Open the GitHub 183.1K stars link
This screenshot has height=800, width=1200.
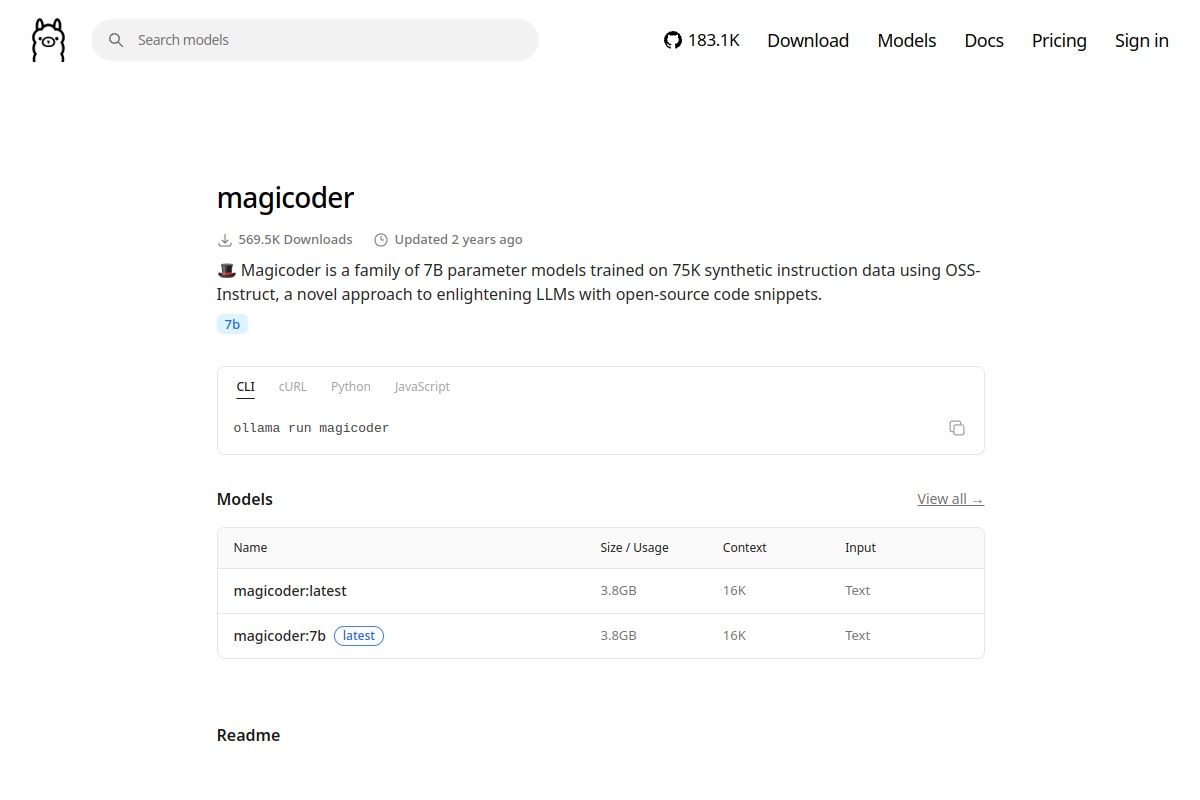(702, 40)
